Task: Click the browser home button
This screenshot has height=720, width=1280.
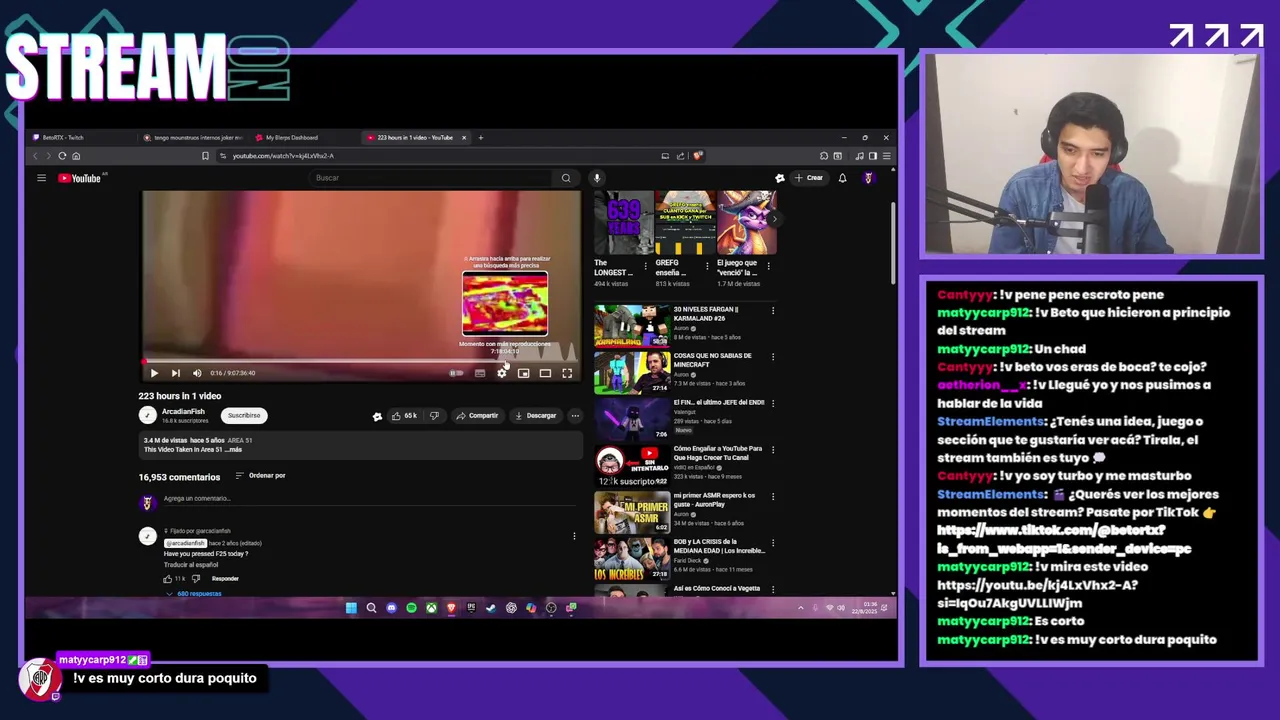Action: tap(76, 156)
